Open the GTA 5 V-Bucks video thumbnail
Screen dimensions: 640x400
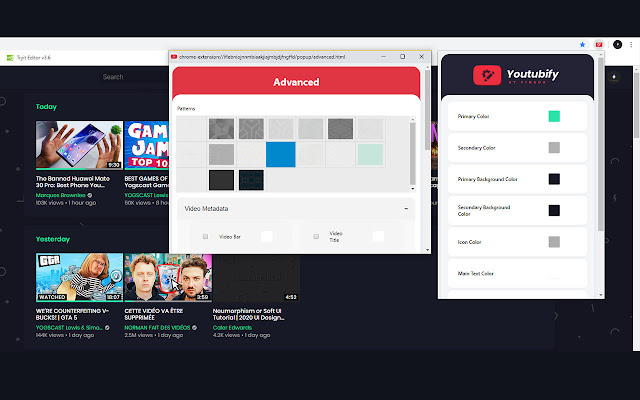(79, 277)
